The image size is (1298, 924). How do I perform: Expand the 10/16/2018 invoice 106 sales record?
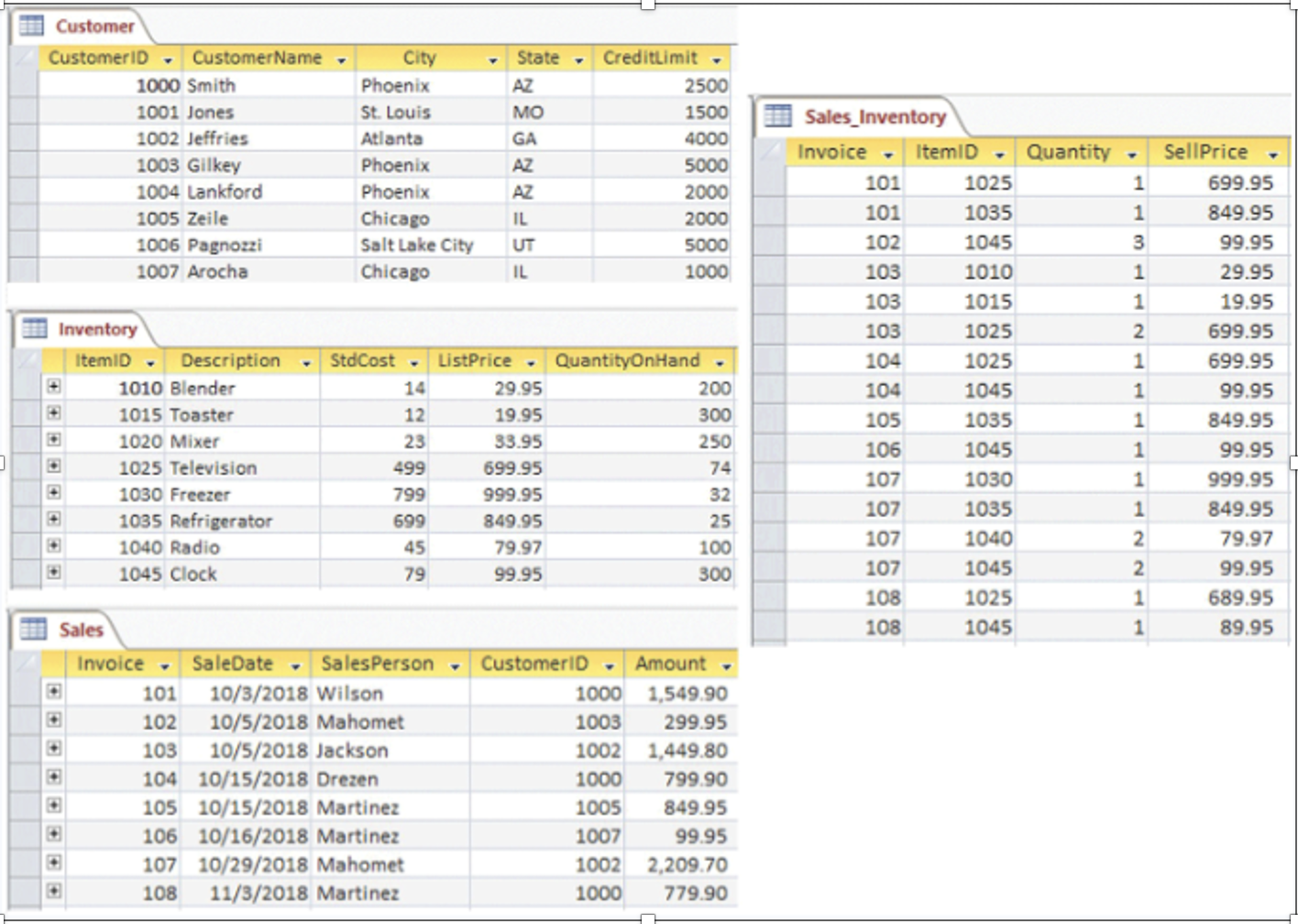(54, 833)
